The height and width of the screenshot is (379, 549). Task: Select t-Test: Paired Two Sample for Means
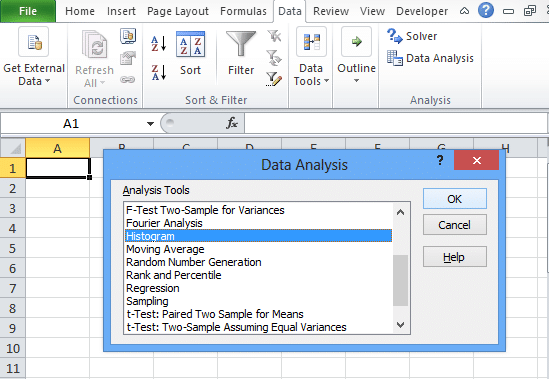pos(258,314)
